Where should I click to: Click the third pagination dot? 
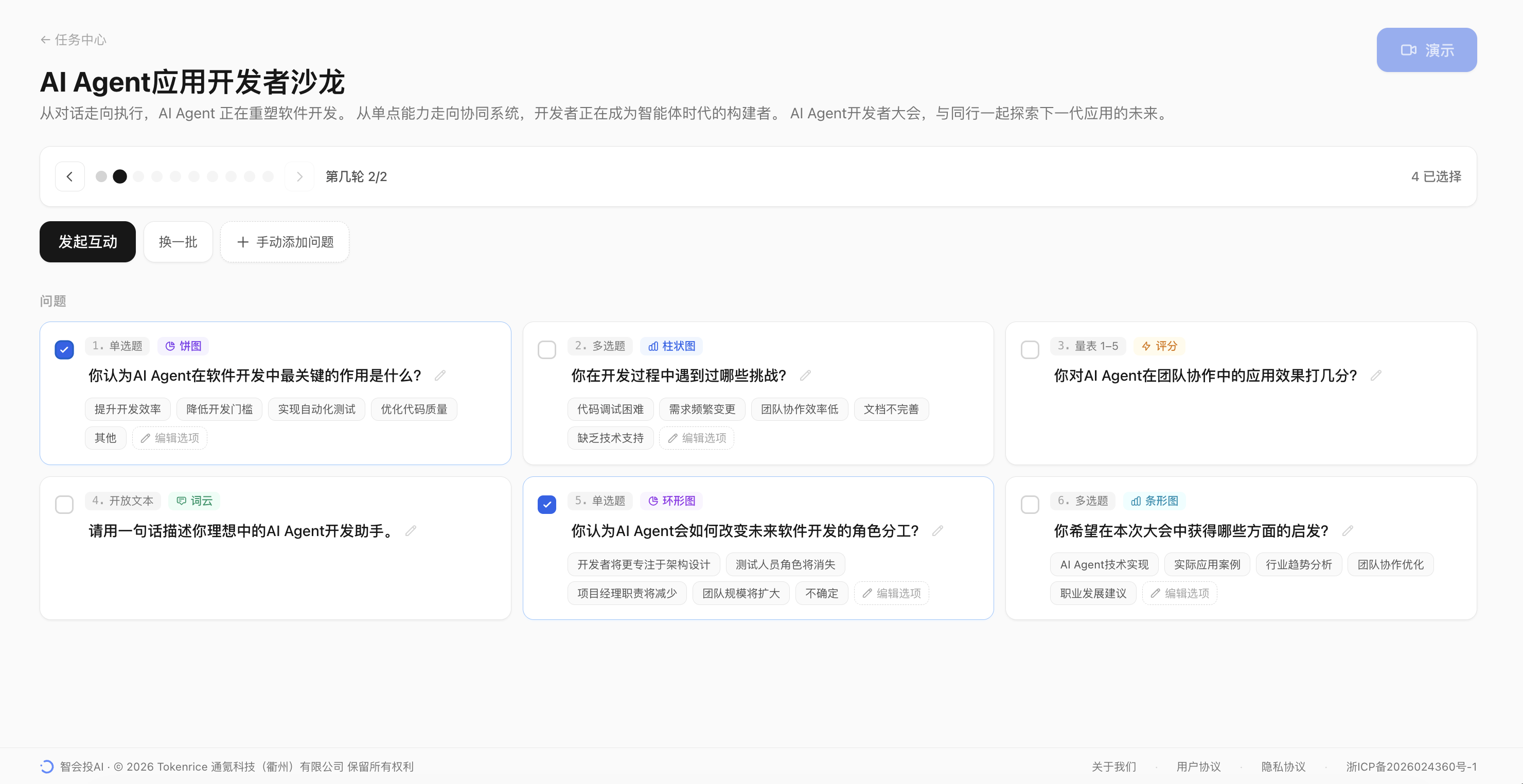click(138, 176)
